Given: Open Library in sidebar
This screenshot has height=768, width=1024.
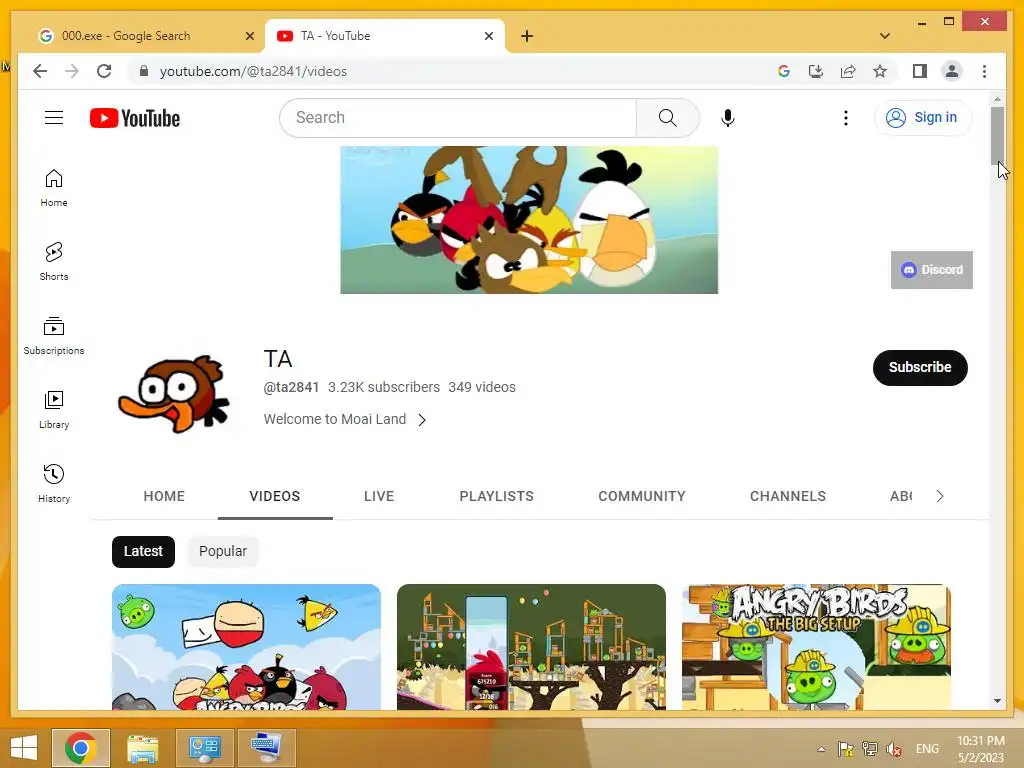Looking at the screenshot, I should [x=54, y=409].
